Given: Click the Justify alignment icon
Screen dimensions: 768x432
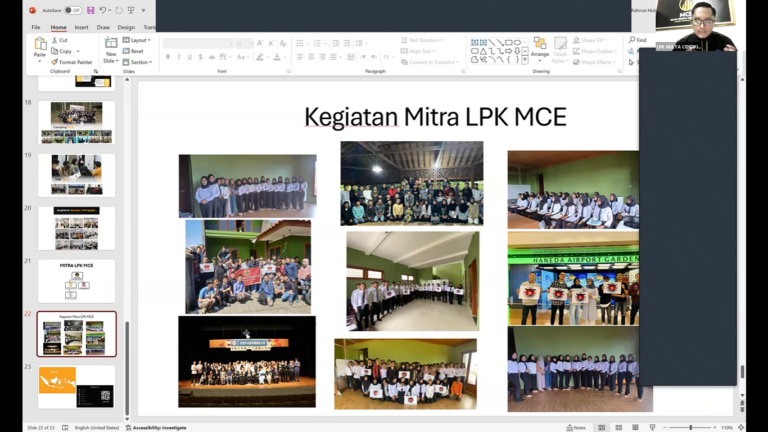Looking at the screenshot, I should tap(334, 57).
